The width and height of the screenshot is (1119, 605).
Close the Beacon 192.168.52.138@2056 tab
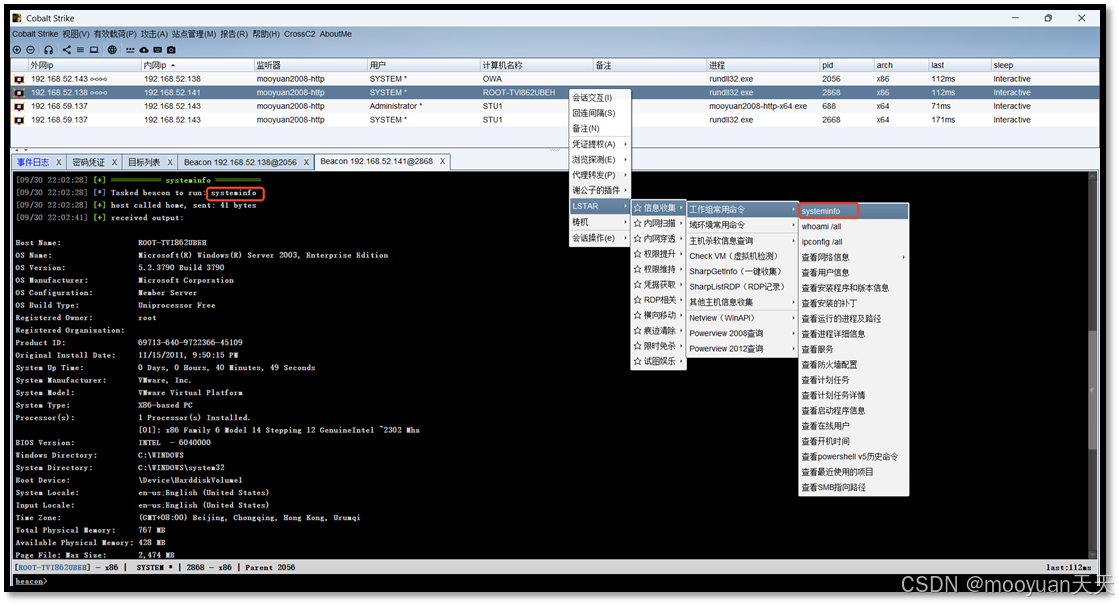(306, 163)
